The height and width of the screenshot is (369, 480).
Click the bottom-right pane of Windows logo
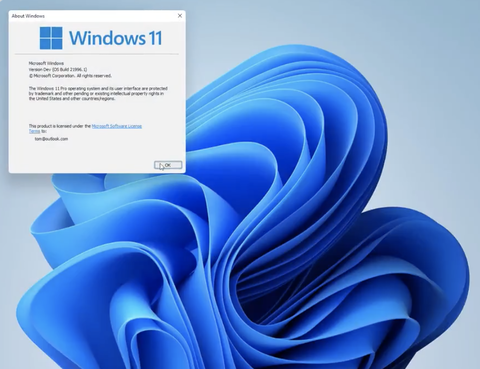[x=57, y=44]
